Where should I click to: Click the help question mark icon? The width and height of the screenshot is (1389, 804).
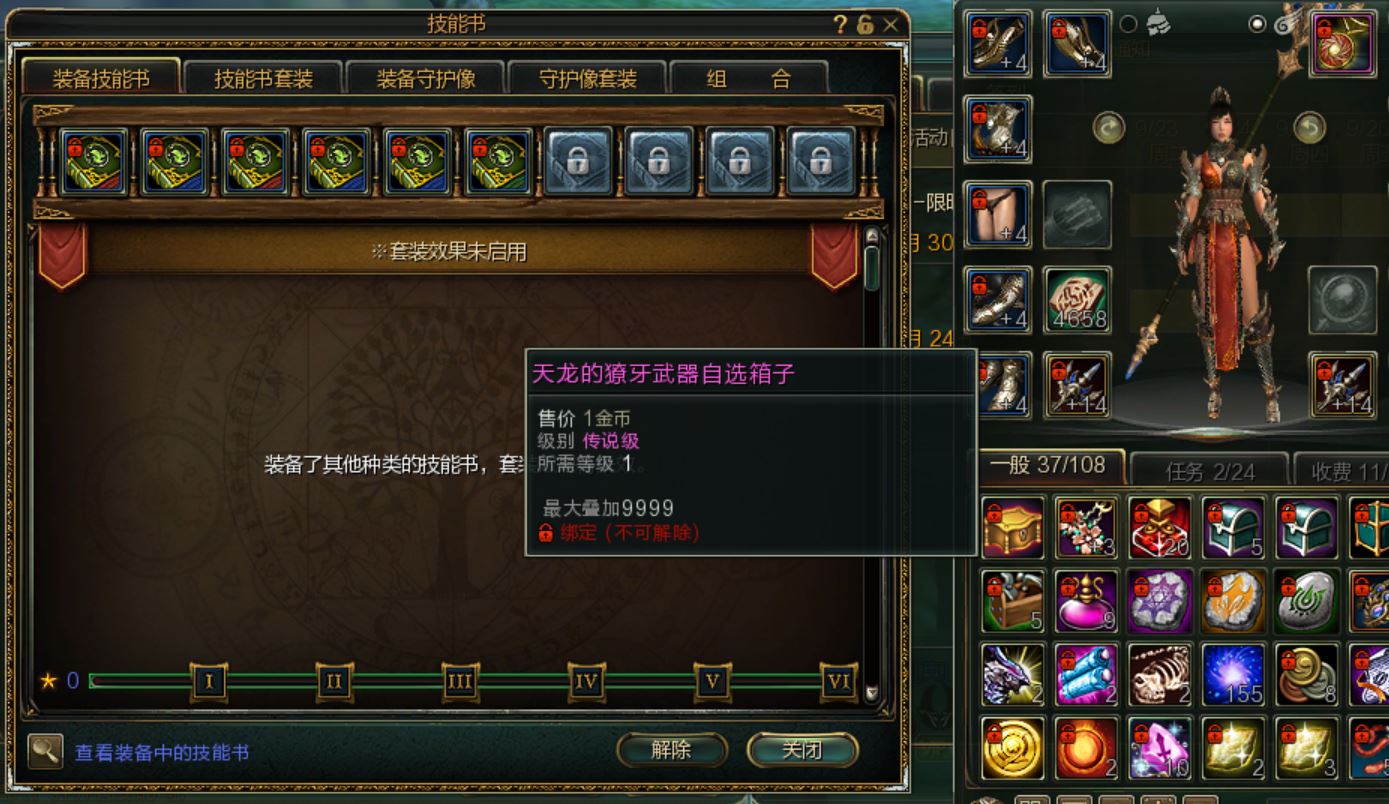(840, 25)
